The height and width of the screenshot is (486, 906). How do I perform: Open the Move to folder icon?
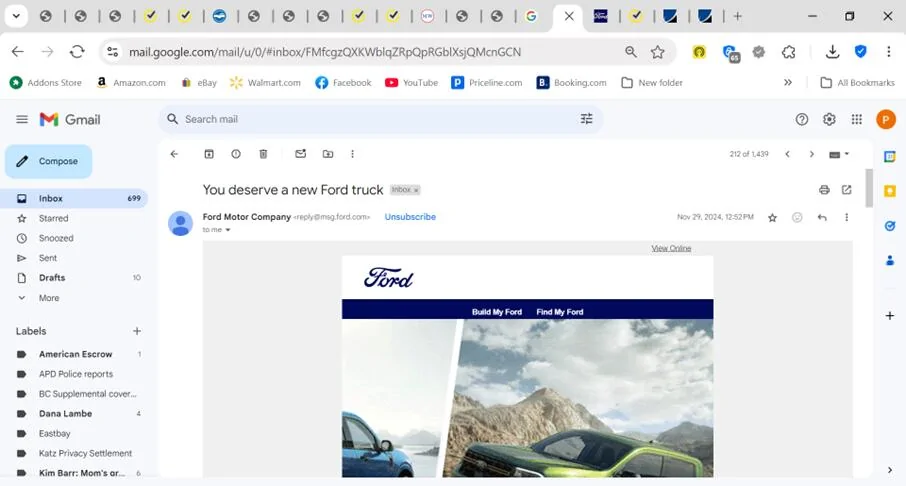click(328, 154)
